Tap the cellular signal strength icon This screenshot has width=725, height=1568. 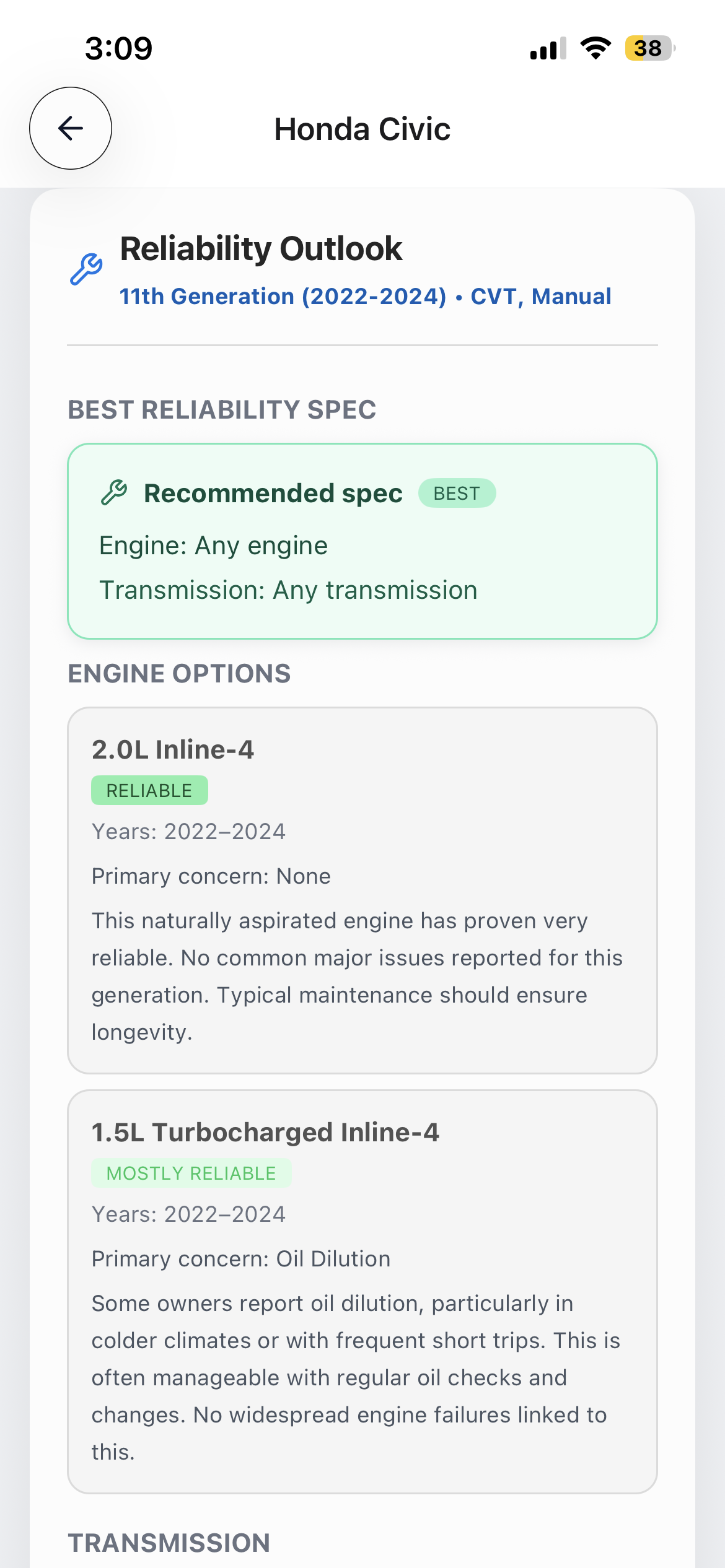pyautogui.click(x=548, y=48)
